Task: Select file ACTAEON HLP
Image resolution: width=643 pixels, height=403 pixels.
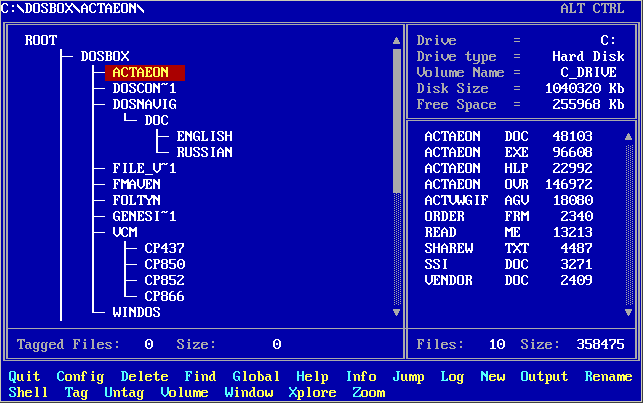Action: pos(508,168)
